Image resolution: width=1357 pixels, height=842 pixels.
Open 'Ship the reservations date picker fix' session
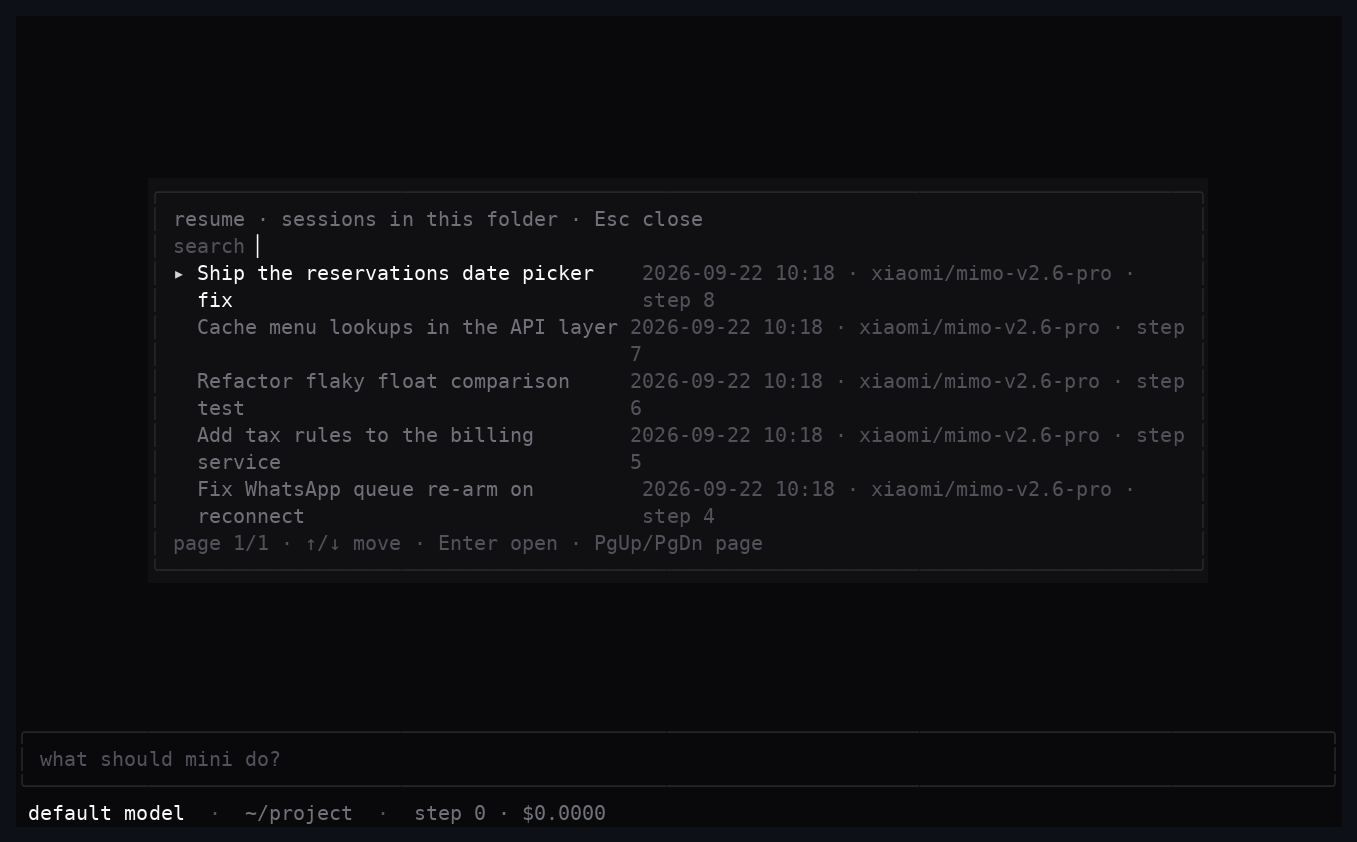click(678, 287)
